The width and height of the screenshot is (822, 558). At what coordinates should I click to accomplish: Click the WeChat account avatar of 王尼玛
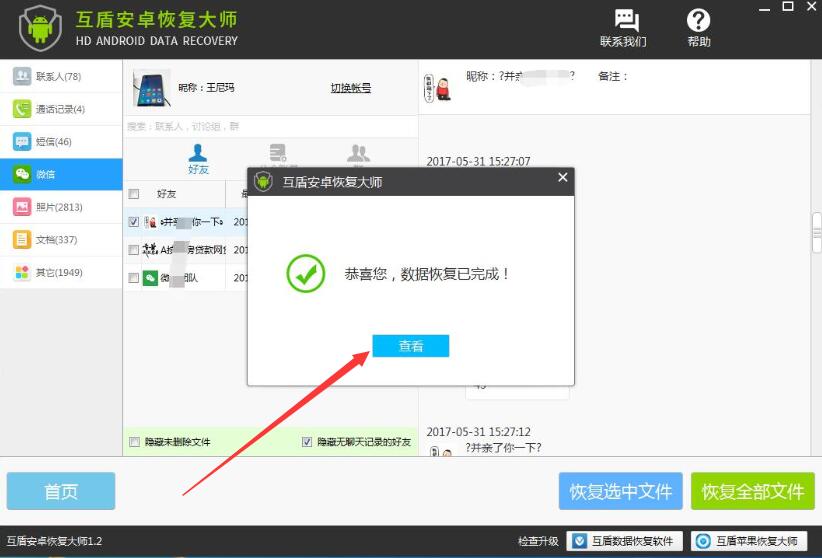pos(151,88)
